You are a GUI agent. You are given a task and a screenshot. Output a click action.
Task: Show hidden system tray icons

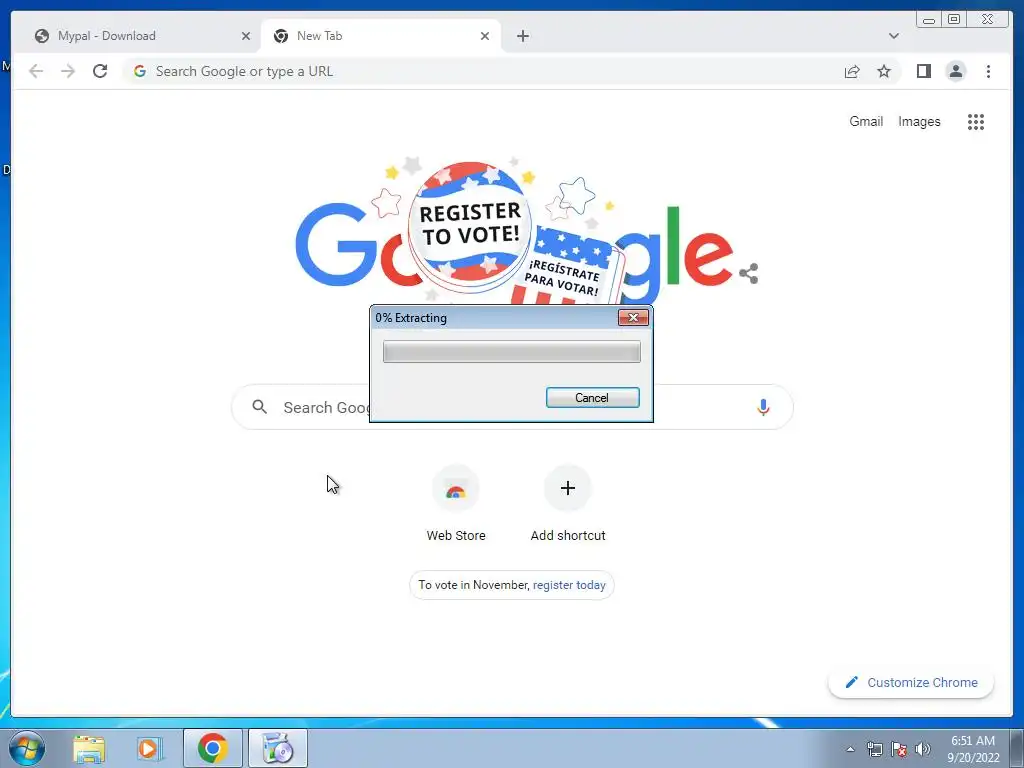point(850,749)
